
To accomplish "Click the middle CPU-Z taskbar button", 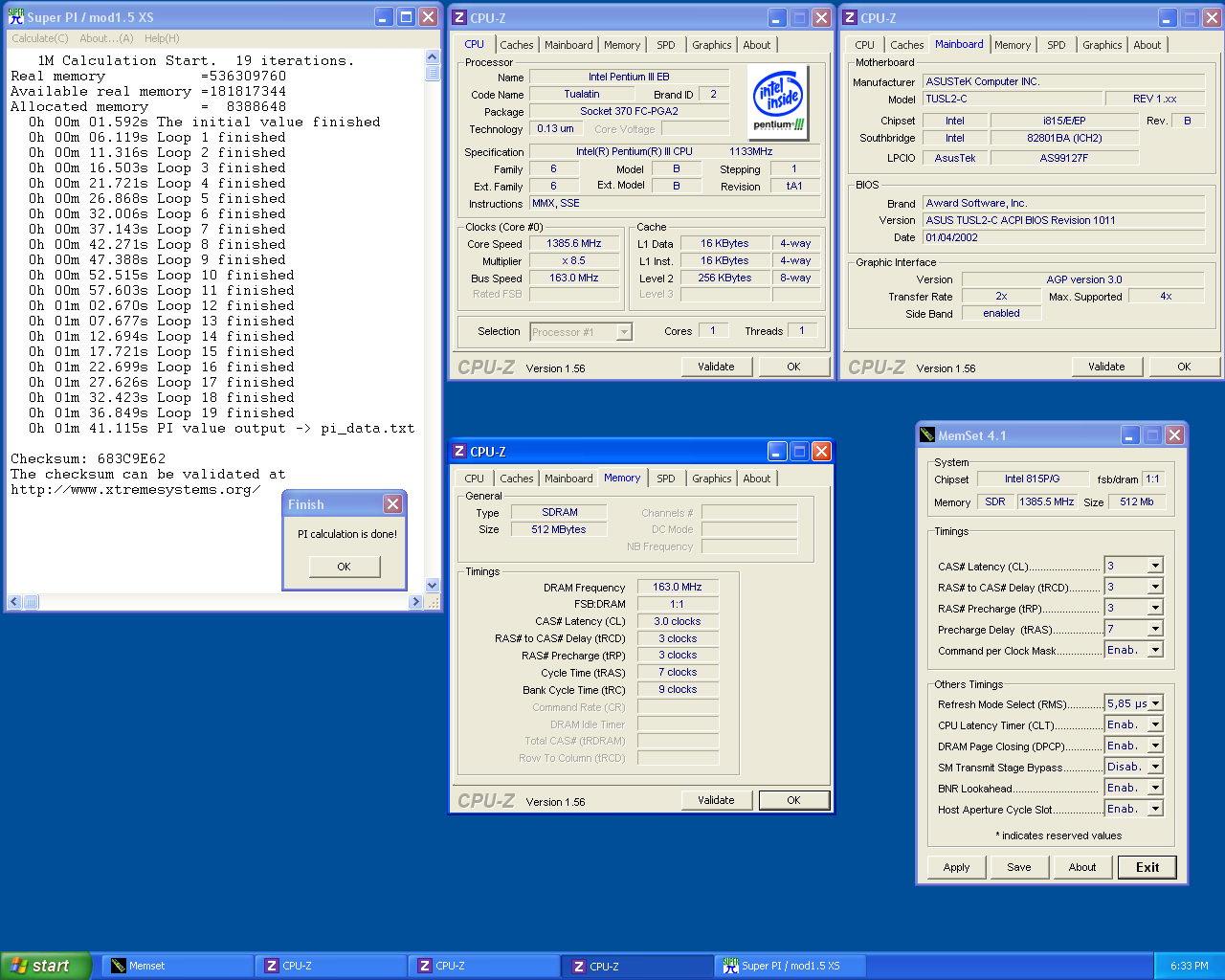I will pyautogui.click(x=484, y=966).
